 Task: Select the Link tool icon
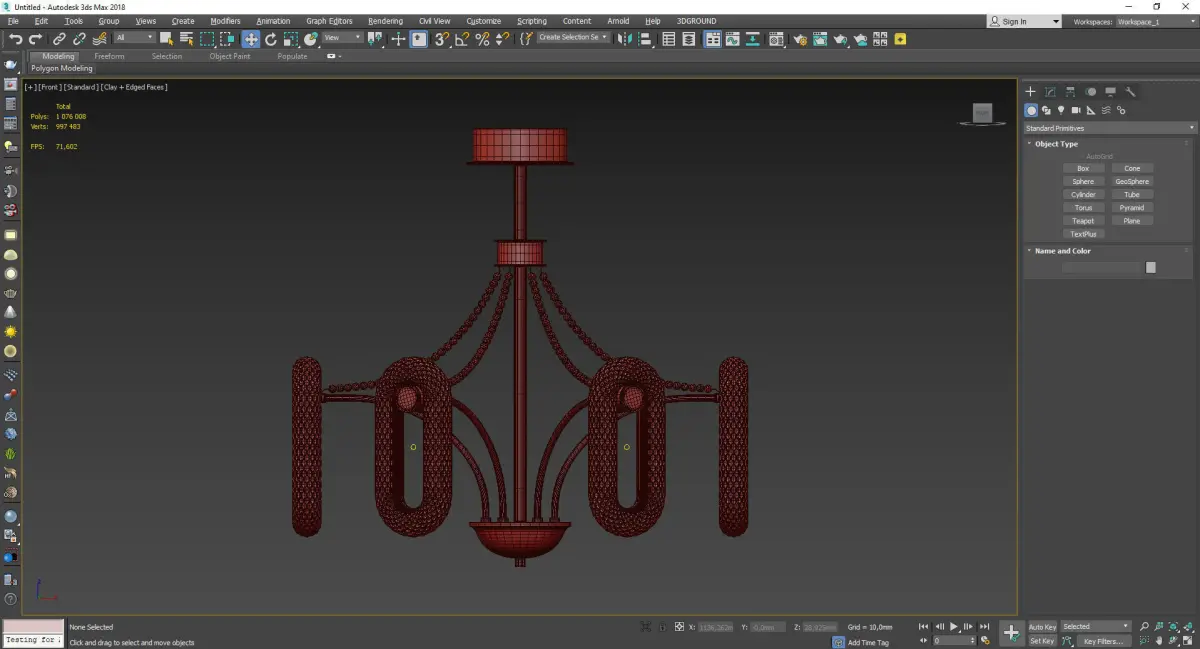[x=59, y=39]
